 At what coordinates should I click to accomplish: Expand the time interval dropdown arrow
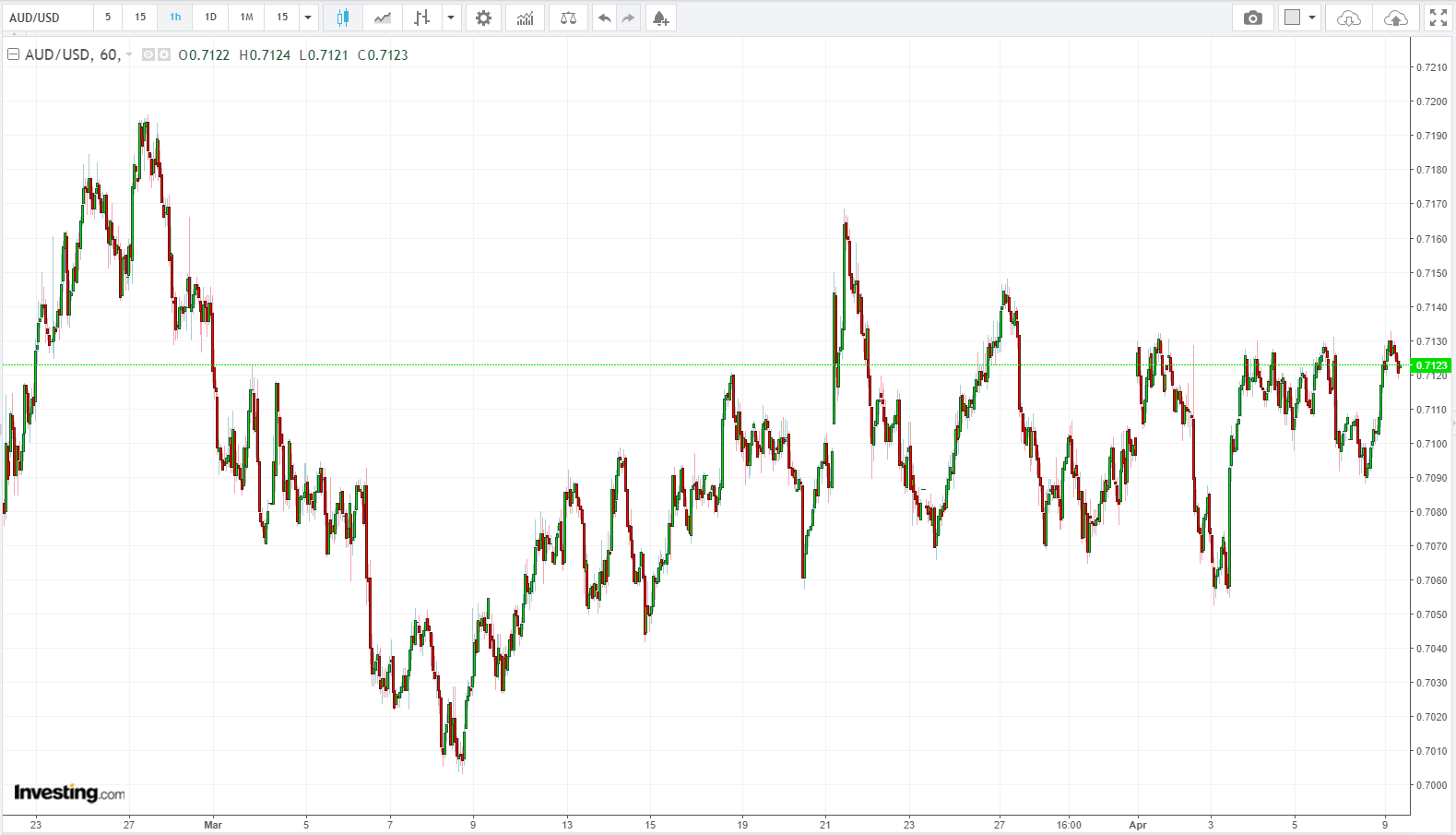click(308, 18)
